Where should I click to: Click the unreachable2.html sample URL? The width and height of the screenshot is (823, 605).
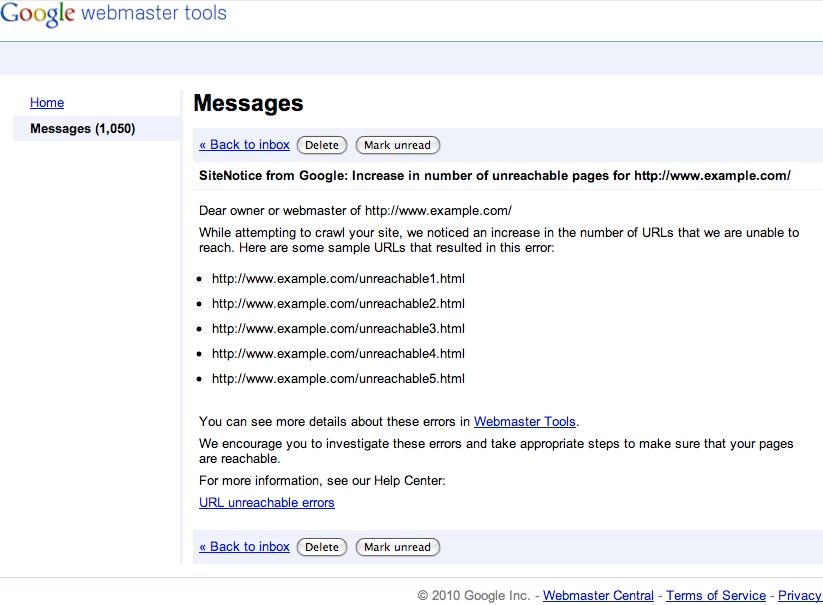point(338,304)
